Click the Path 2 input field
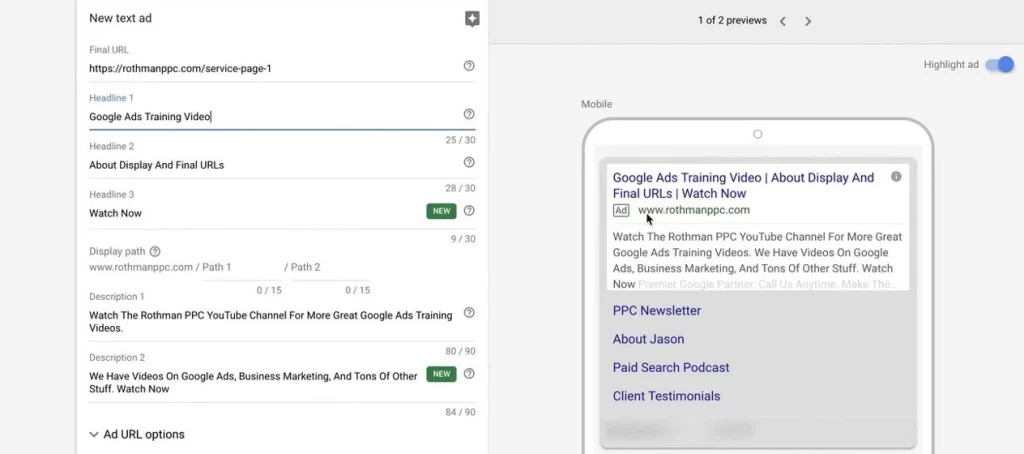The width and height of the screenshot is (1024, 454). (x=330, y=267)
